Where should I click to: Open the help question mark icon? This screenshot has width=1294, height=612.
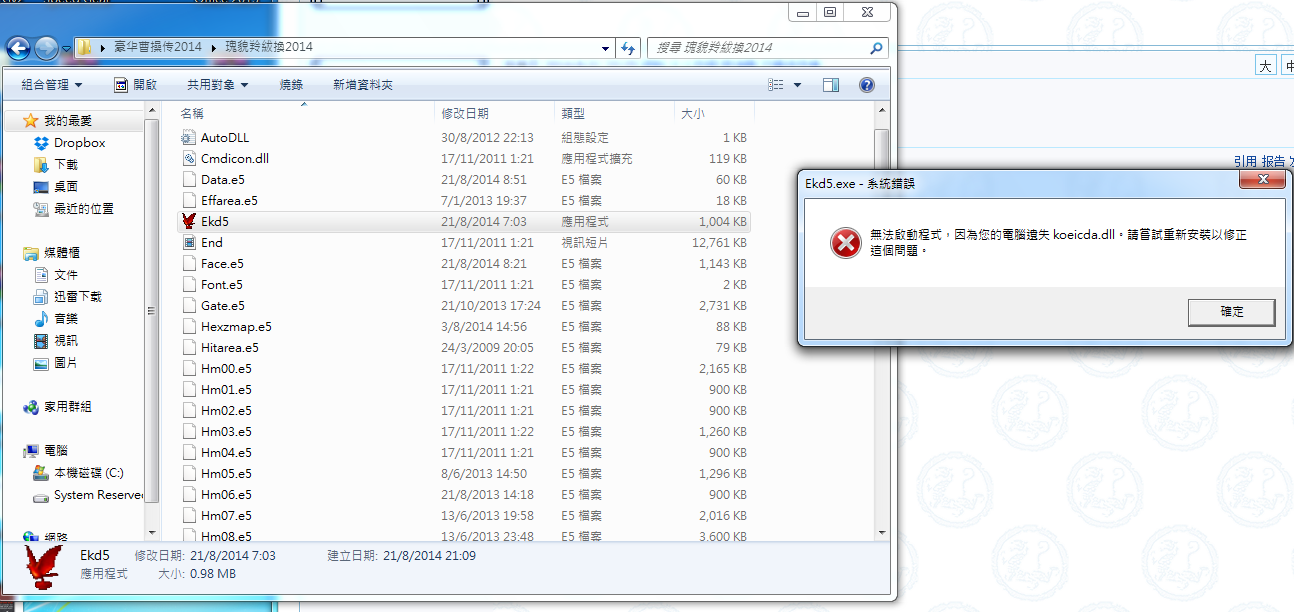pos(867,85)
